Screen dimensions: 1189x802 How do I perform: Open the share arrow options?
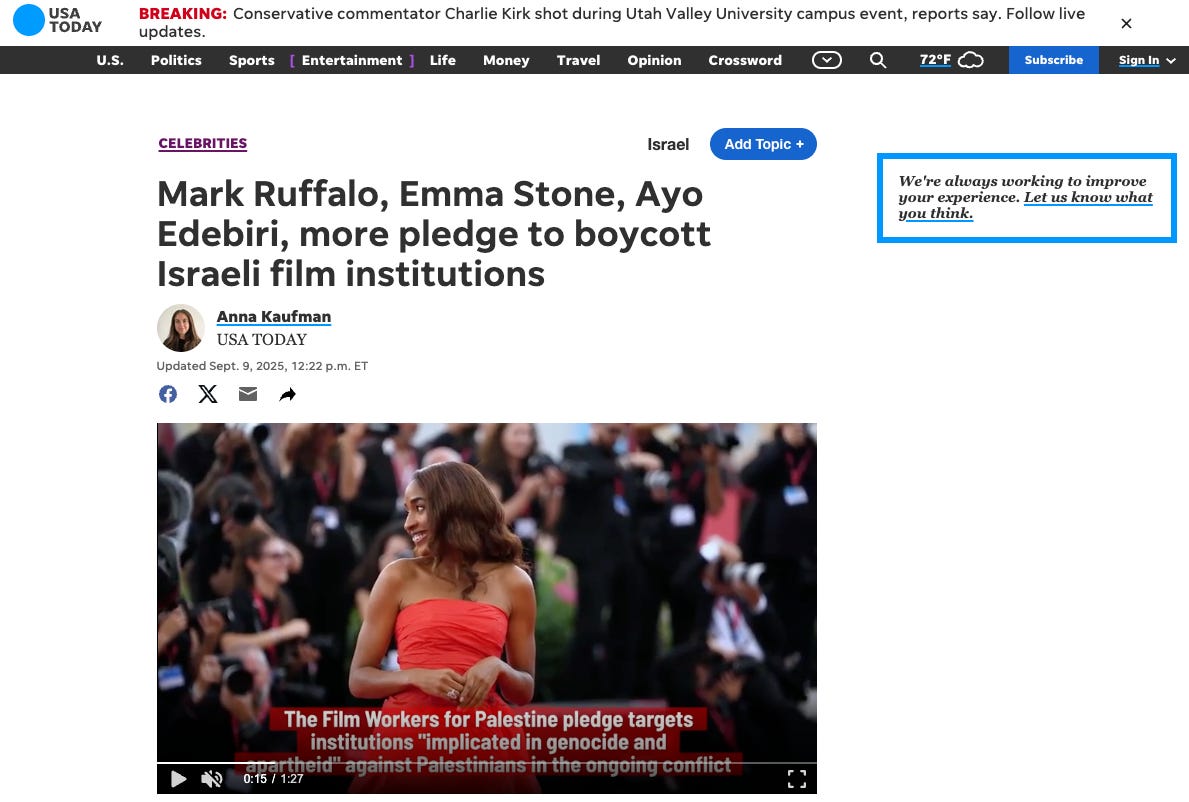(x=287, y=394)
